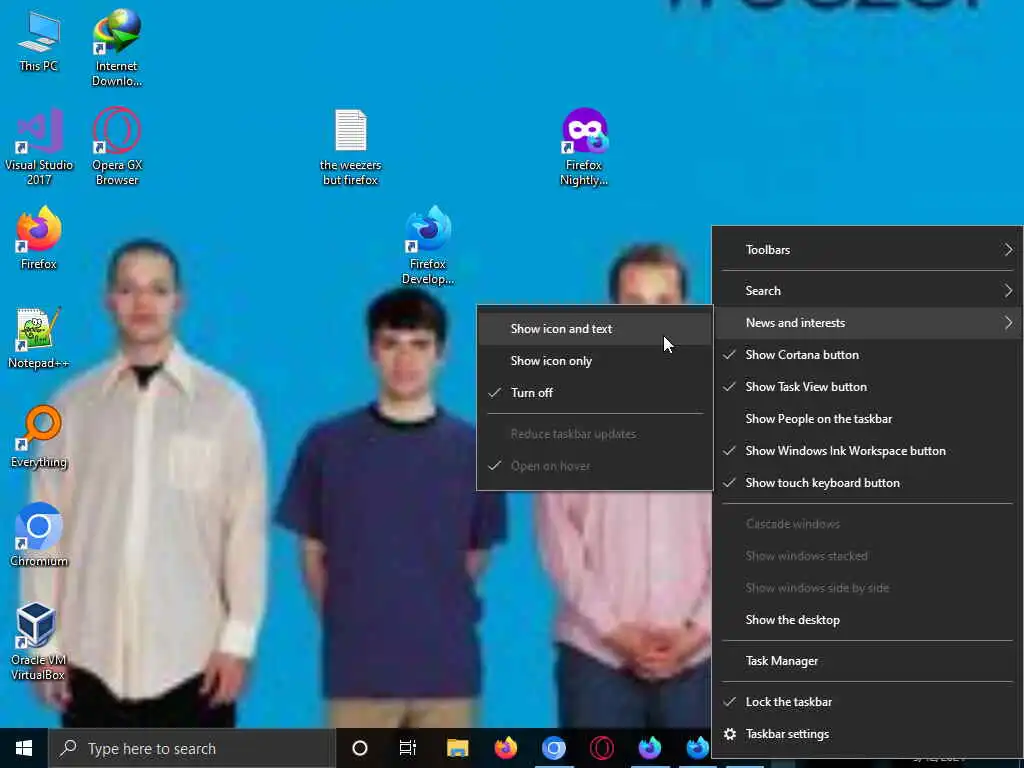Open the Windows Start menu
The height and width of the screenshot is (768, 1024).
(x=24, y=748)
